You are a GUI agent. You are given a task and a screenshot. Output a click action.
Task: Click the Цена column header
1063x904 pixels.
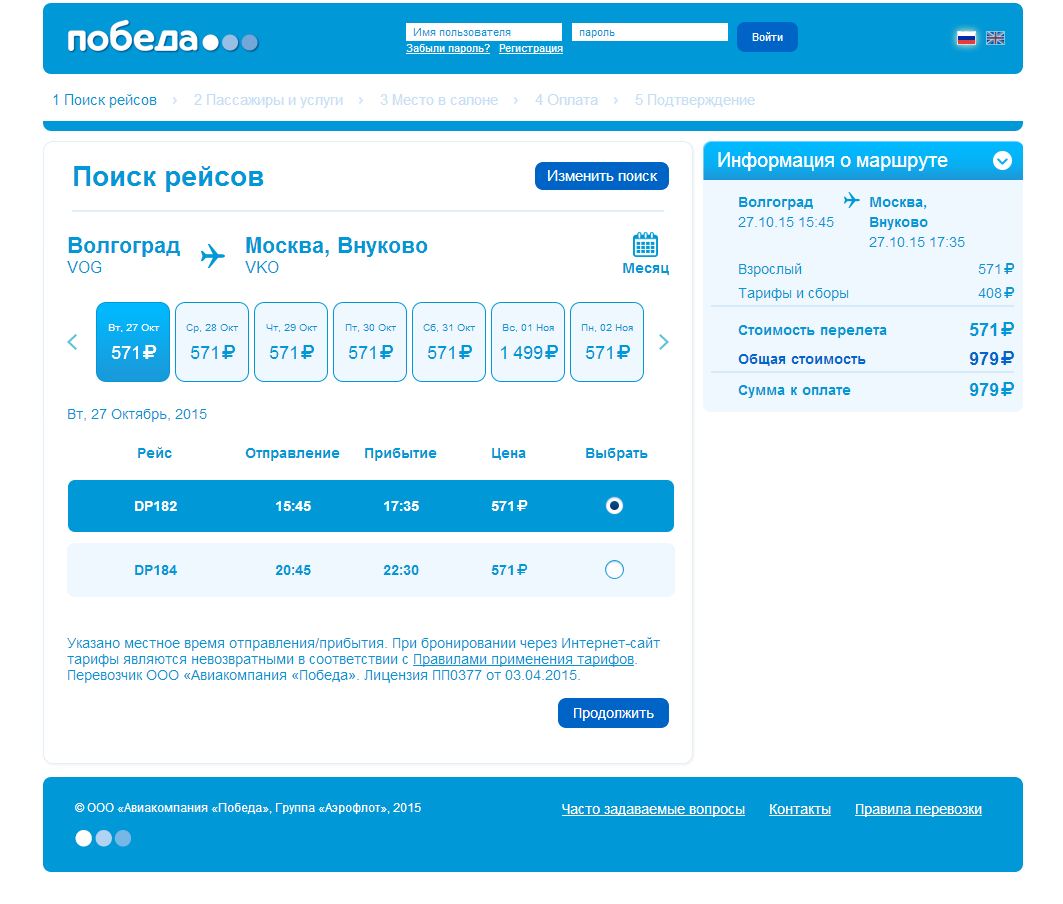[x=508, y=453]
